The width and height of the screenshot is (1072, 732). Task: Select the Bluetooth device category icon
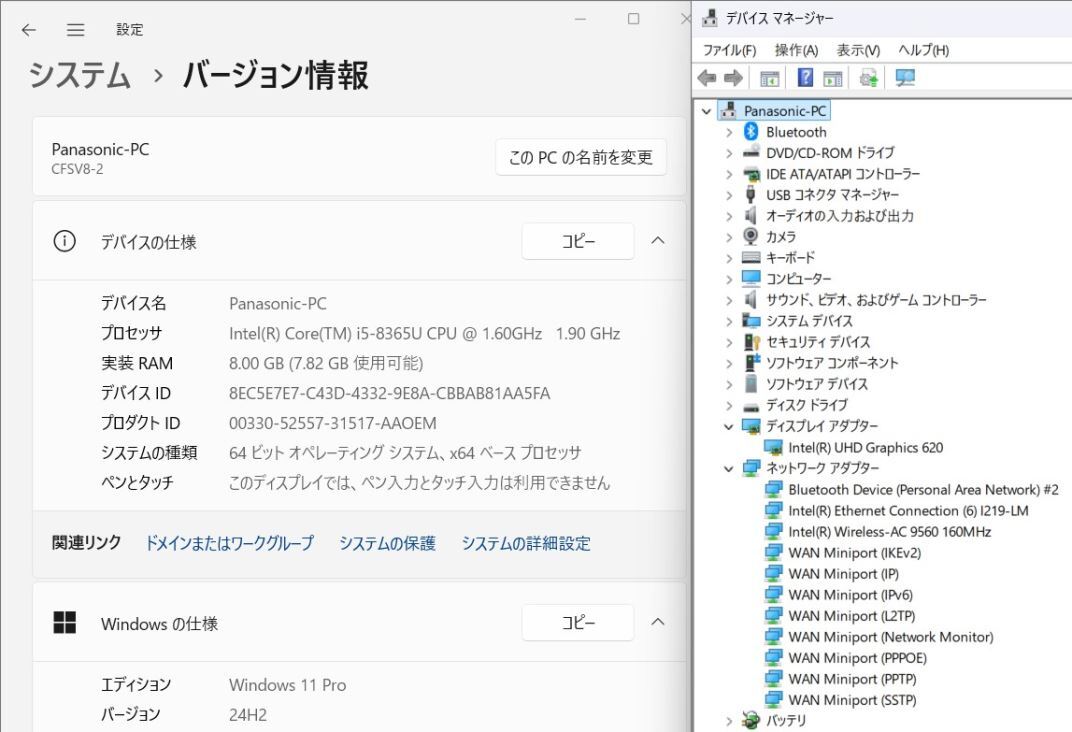click(x=750, y=131)
